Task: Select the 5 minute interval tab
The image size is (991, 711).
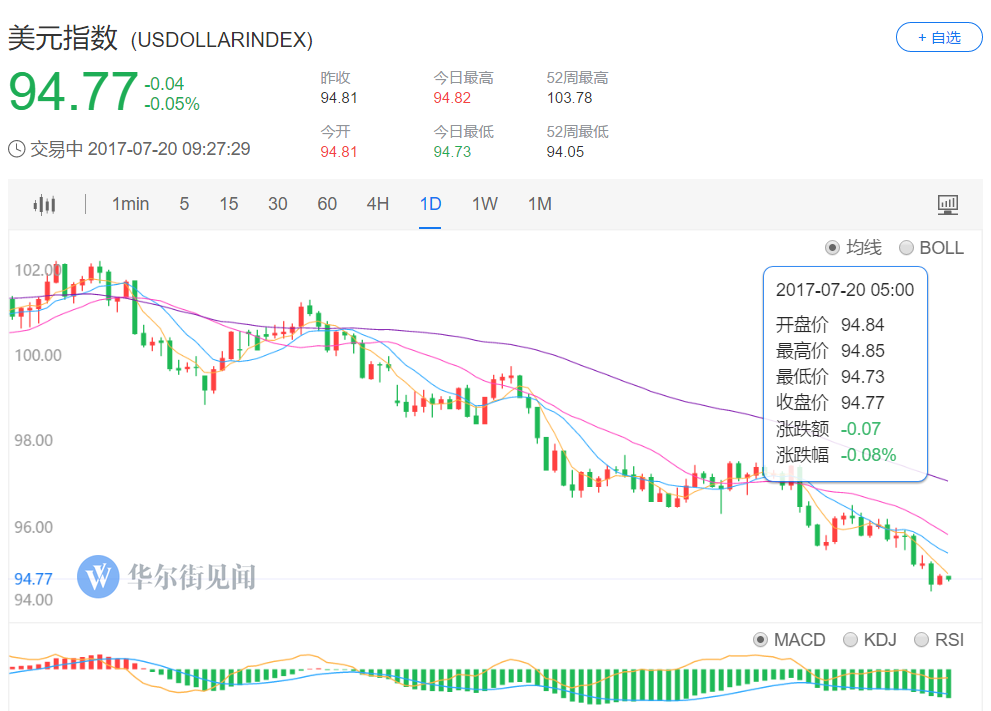Action: pos(184,204)
